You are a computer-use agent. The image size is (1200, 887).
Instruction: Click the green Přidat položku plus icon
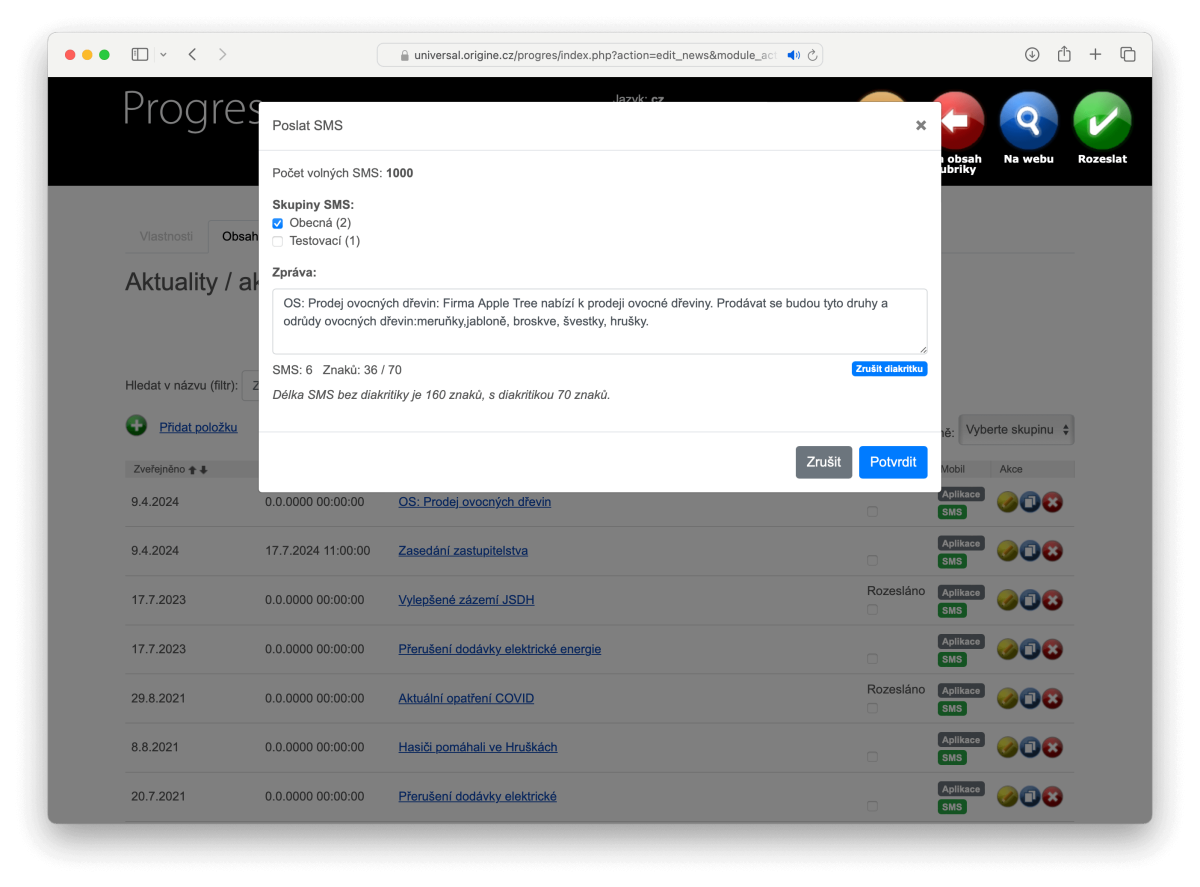[136, 426]
